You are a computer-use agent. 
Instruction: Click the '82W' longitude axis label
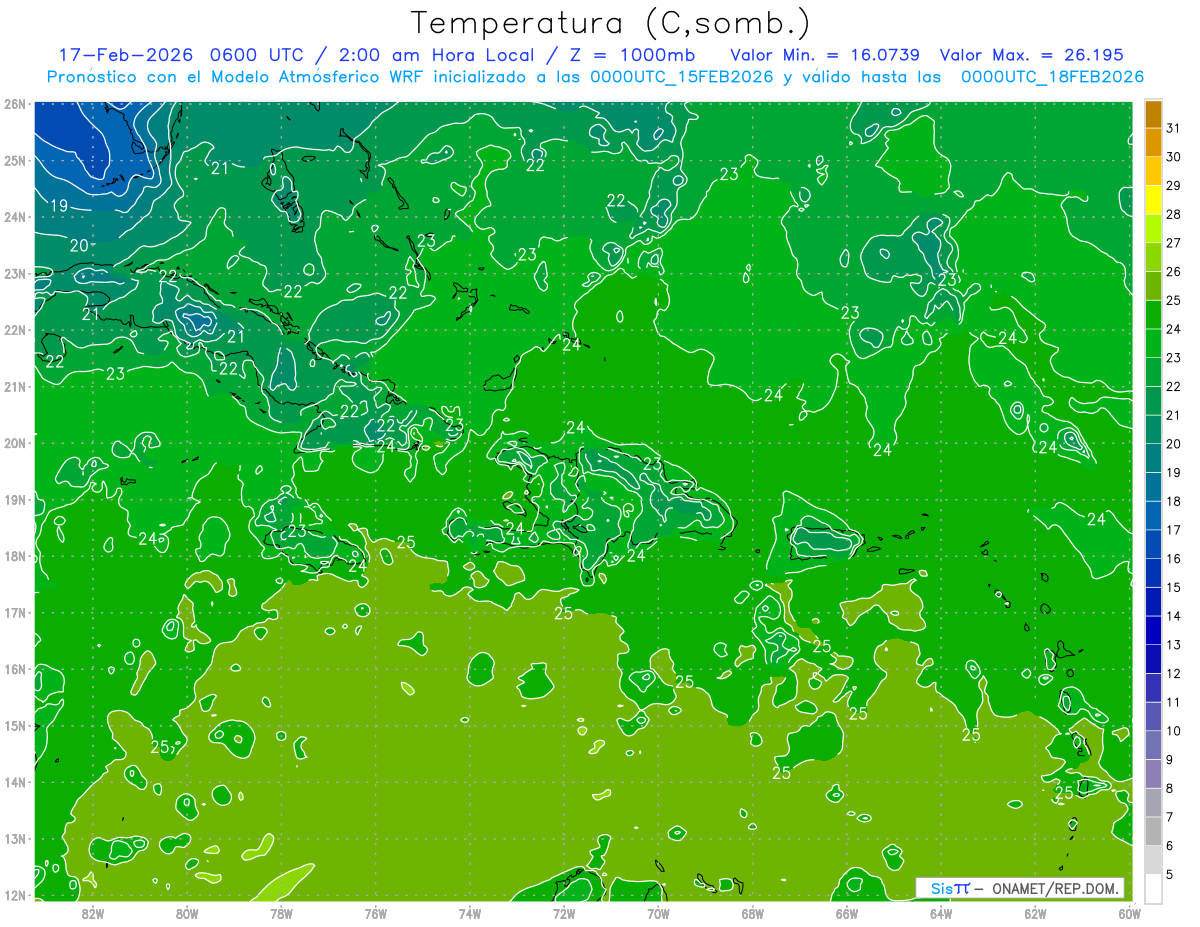coord(93,913)
